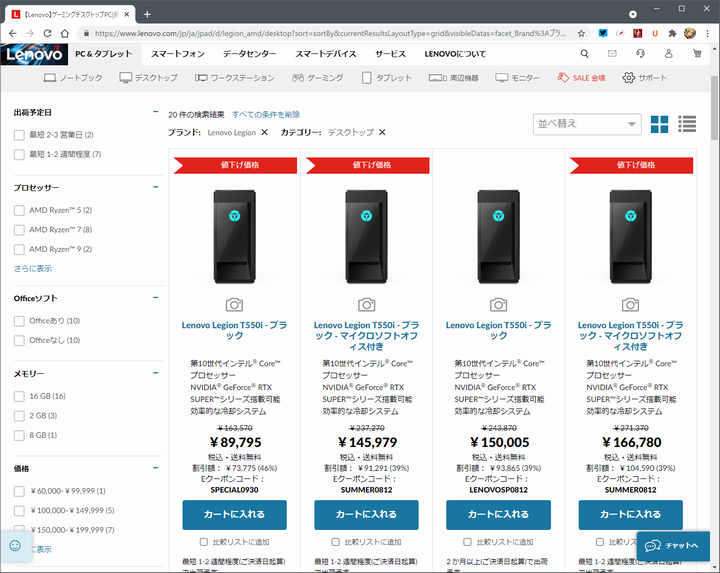
Task: Open camera gallery icon for ¥145,979 product
Action: (366, 304)
